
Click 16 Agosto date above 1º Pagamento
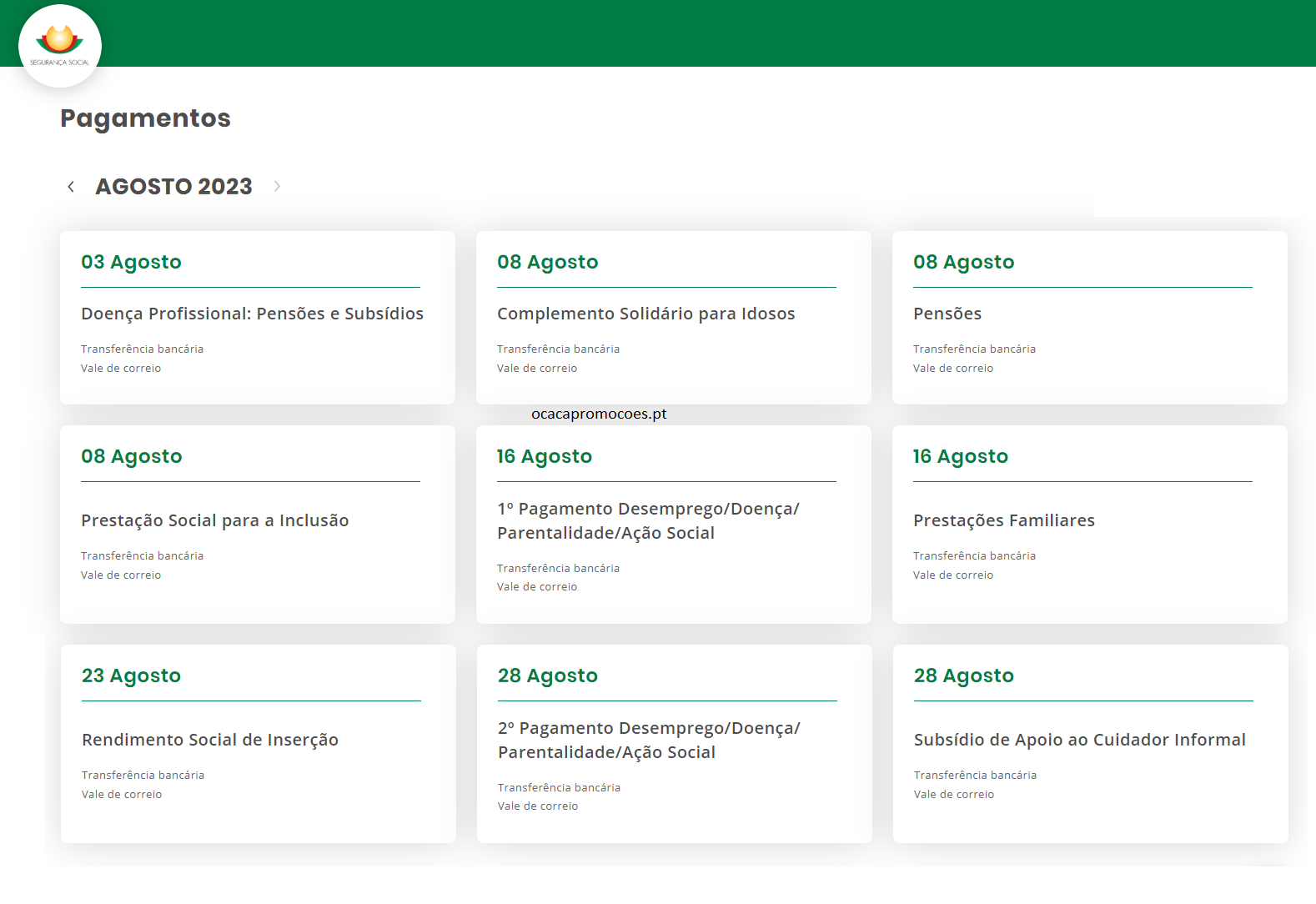pyautogui.click(x=545, y=456)
